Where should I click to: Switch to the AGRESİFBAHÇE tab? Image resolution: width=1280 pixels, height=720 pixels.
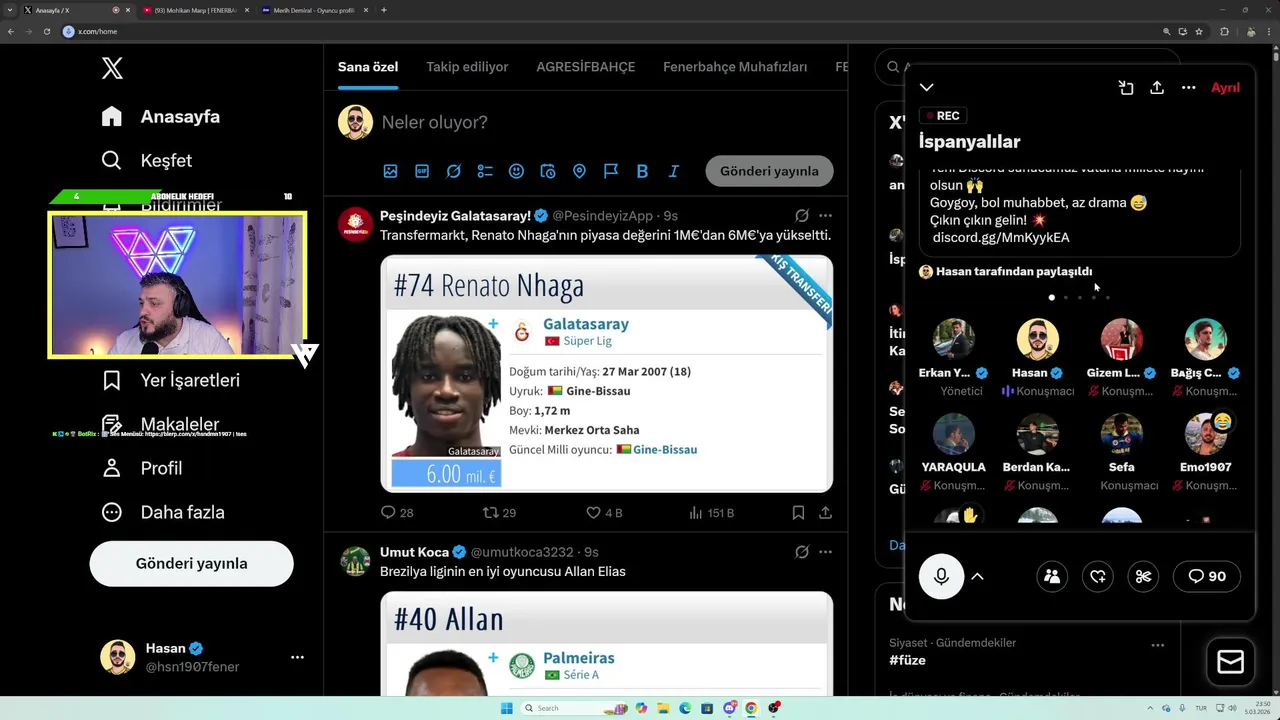(585, 67)
